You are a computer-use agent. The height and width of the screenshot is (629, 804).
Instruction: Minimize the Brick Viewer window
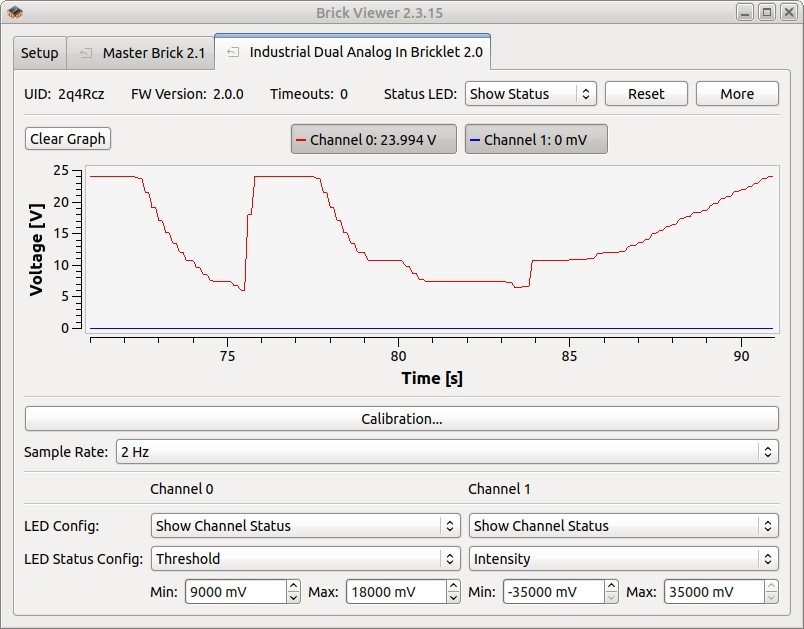[745, 12]
